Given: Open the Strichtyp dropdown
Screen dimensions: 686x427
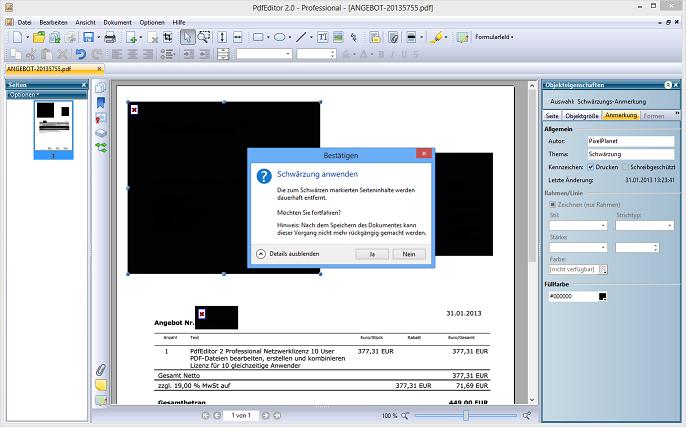Looking at the screenshot, I should point(644,226).
